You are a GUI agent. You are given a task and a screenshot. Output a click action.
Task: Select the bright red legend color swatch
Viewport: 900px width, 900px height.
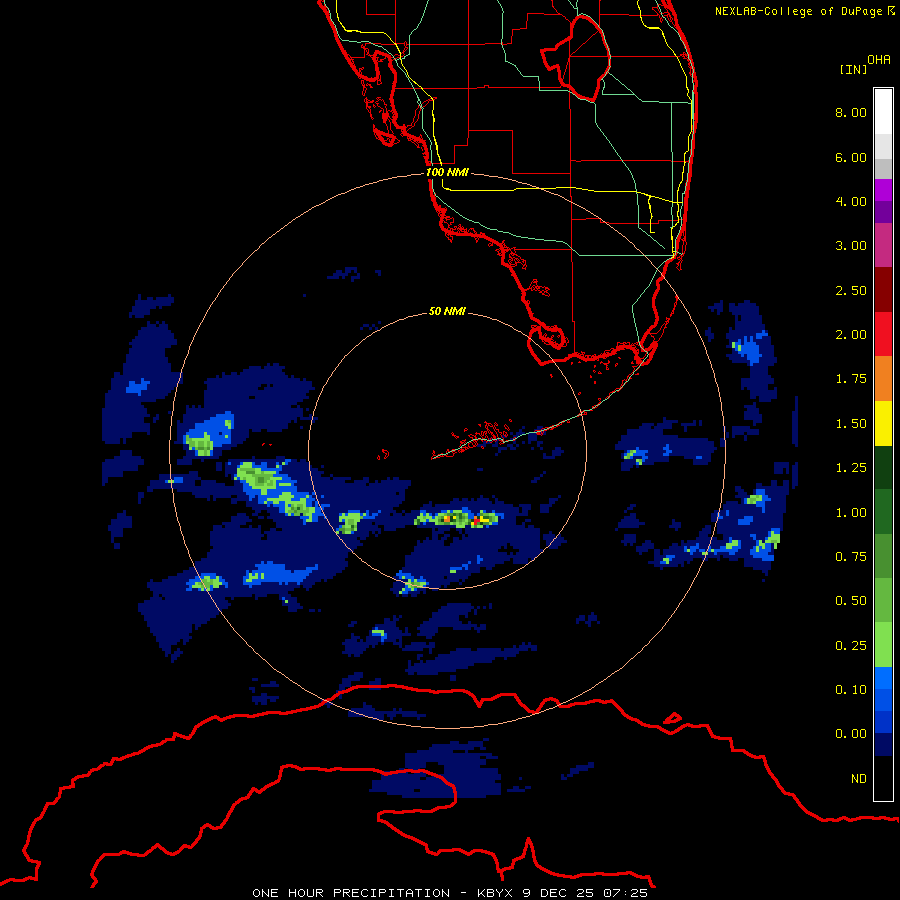point(883,334)
